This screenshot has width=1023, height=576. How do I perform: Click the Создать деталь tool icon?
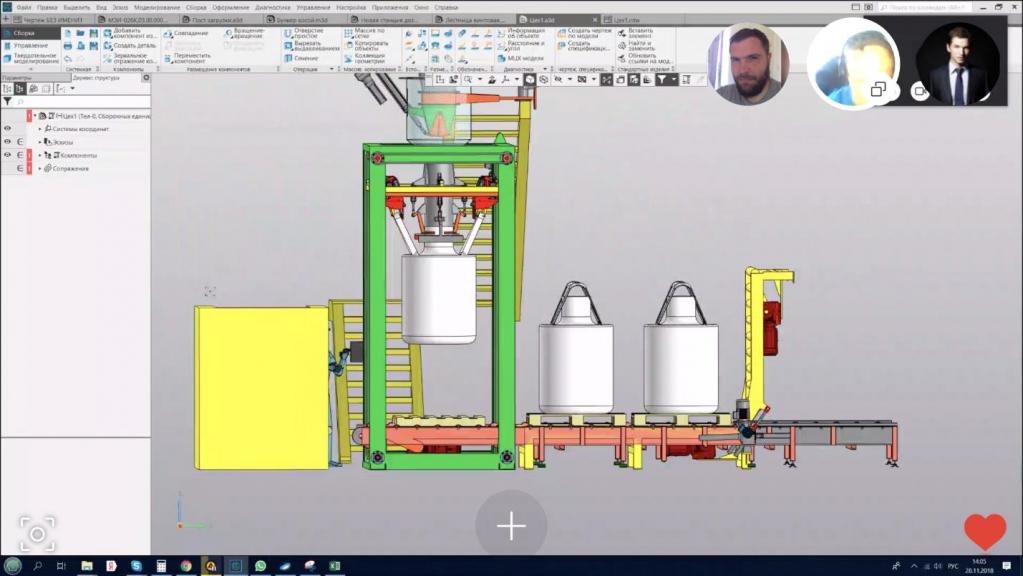click(108, 46)
